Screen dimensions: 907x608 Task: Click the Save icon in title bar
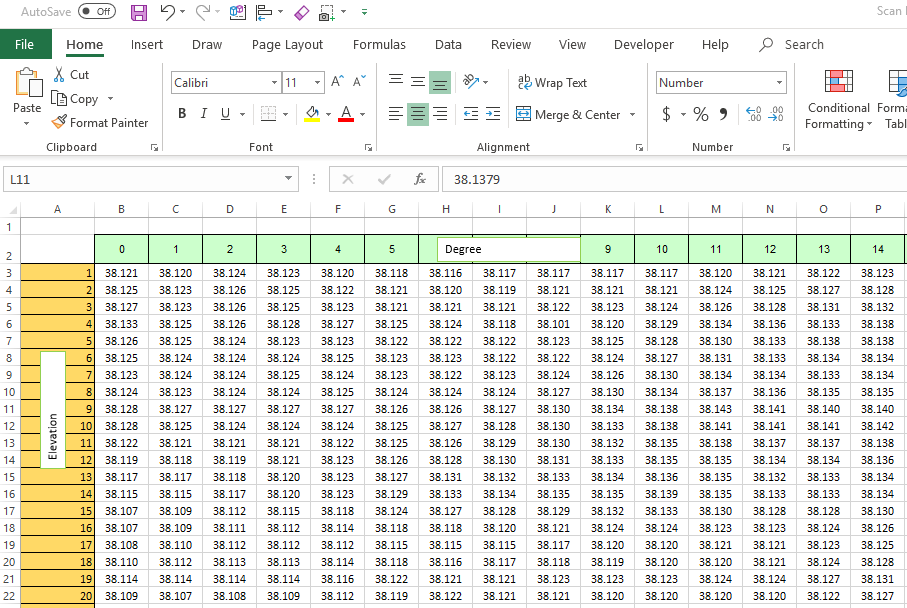[x=139, y=13]
